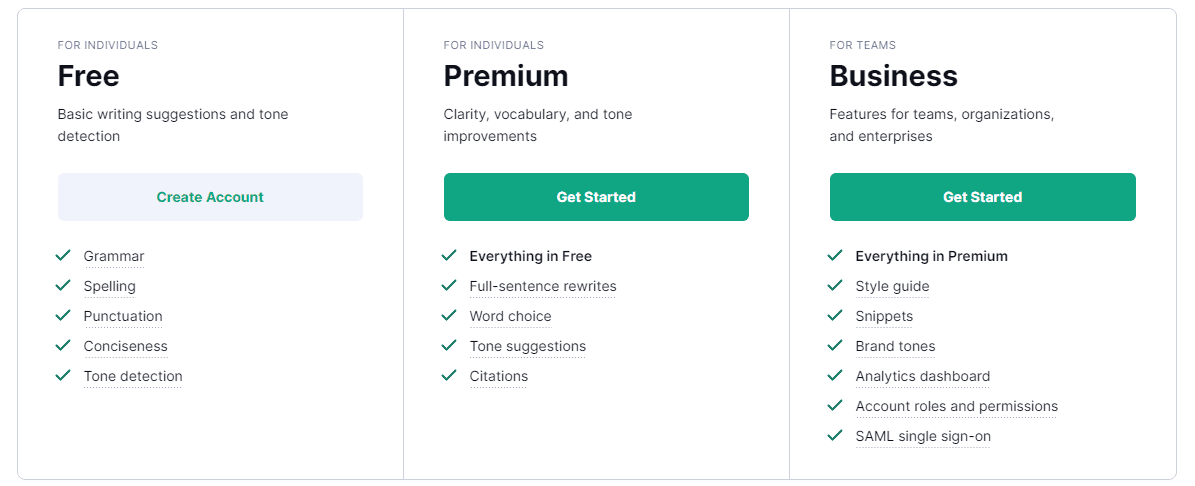
Task: Click the checkmark beside Everything in Premium
Action: coord(835,256)
